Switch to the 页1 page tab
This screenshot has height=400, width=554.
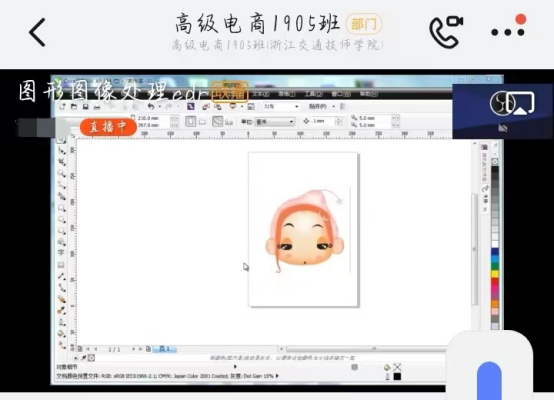point(165,349)
